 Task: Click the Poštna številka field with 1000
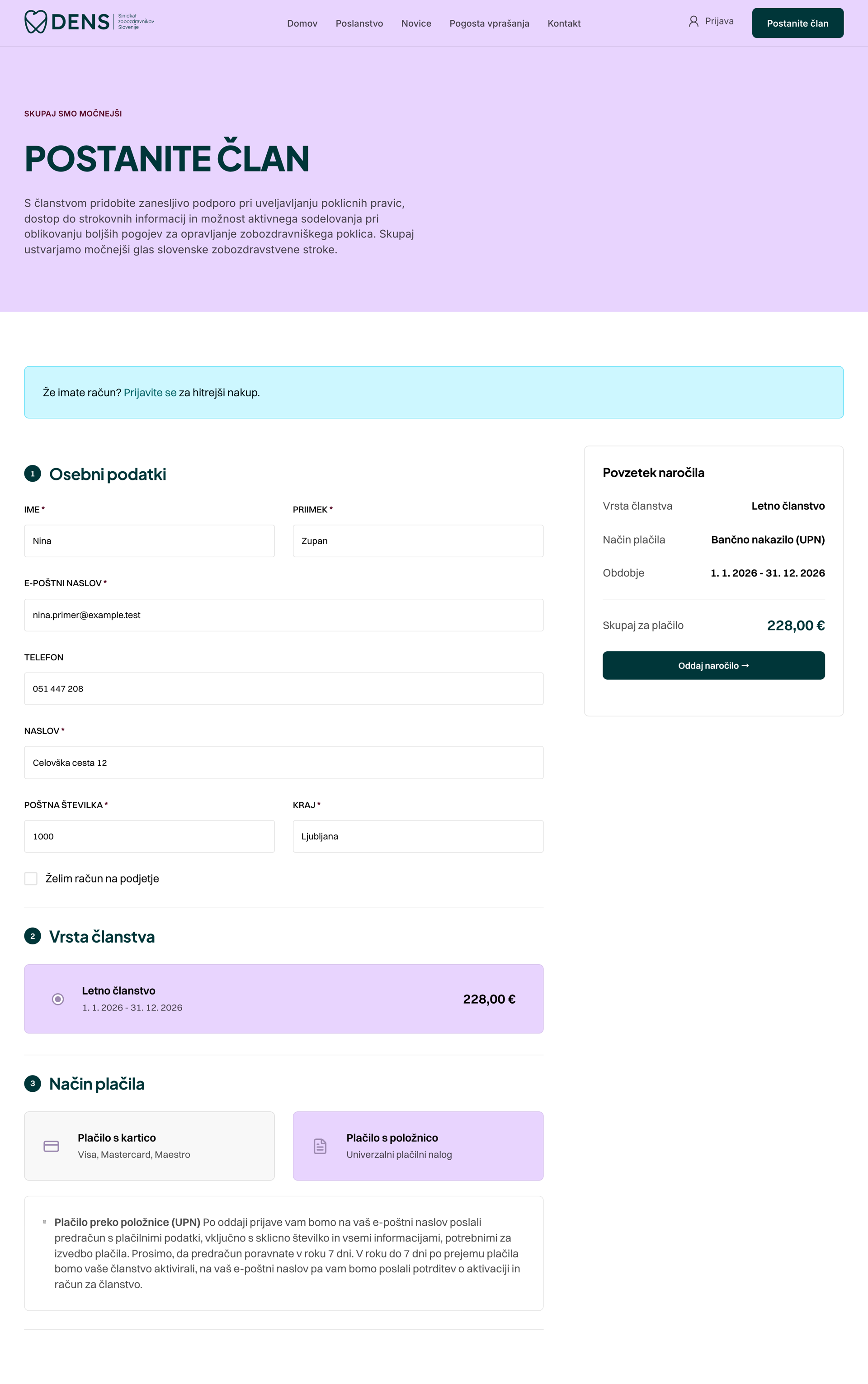click(x=149, y=836)
